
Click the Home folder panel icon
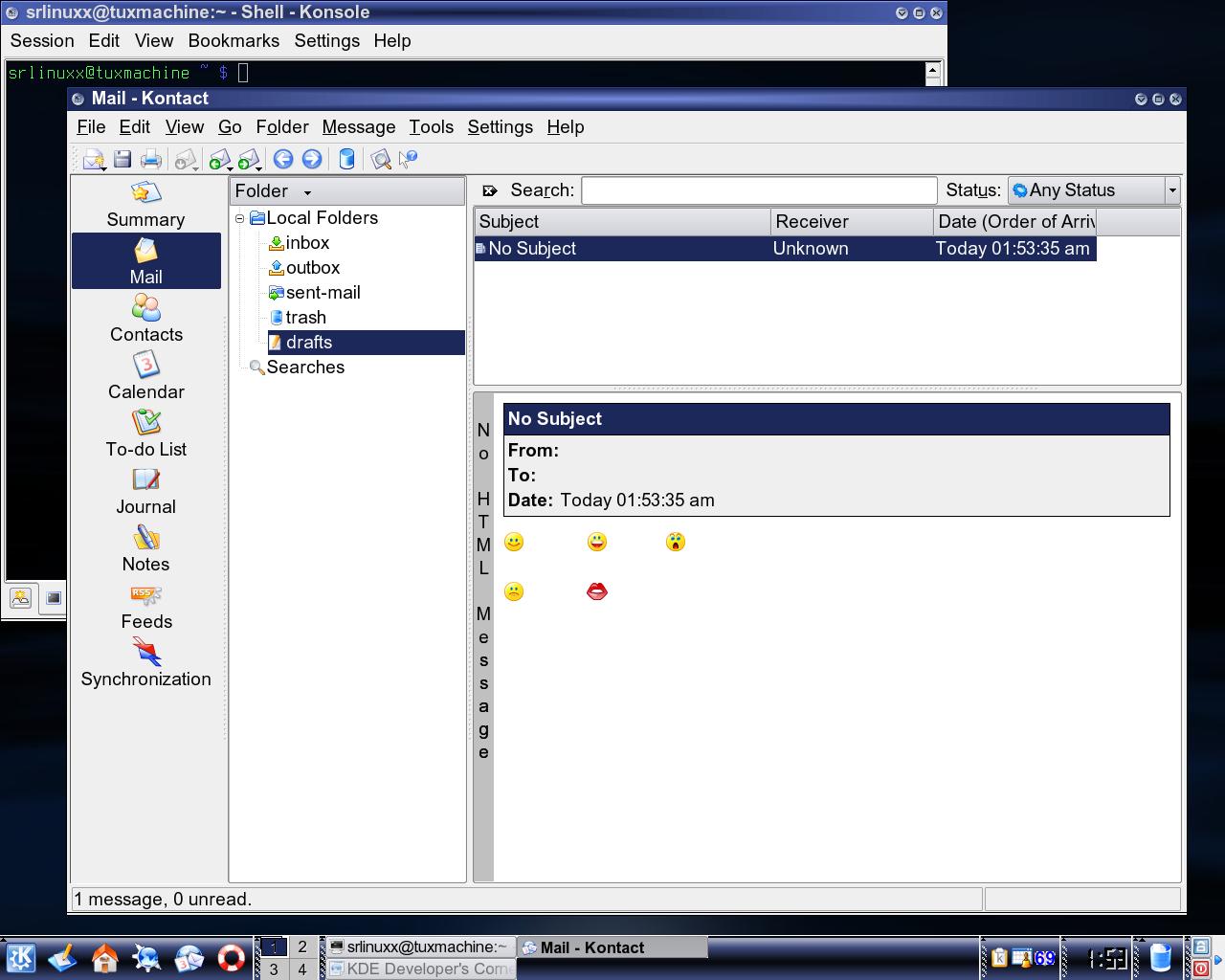(x=105, y=958)
